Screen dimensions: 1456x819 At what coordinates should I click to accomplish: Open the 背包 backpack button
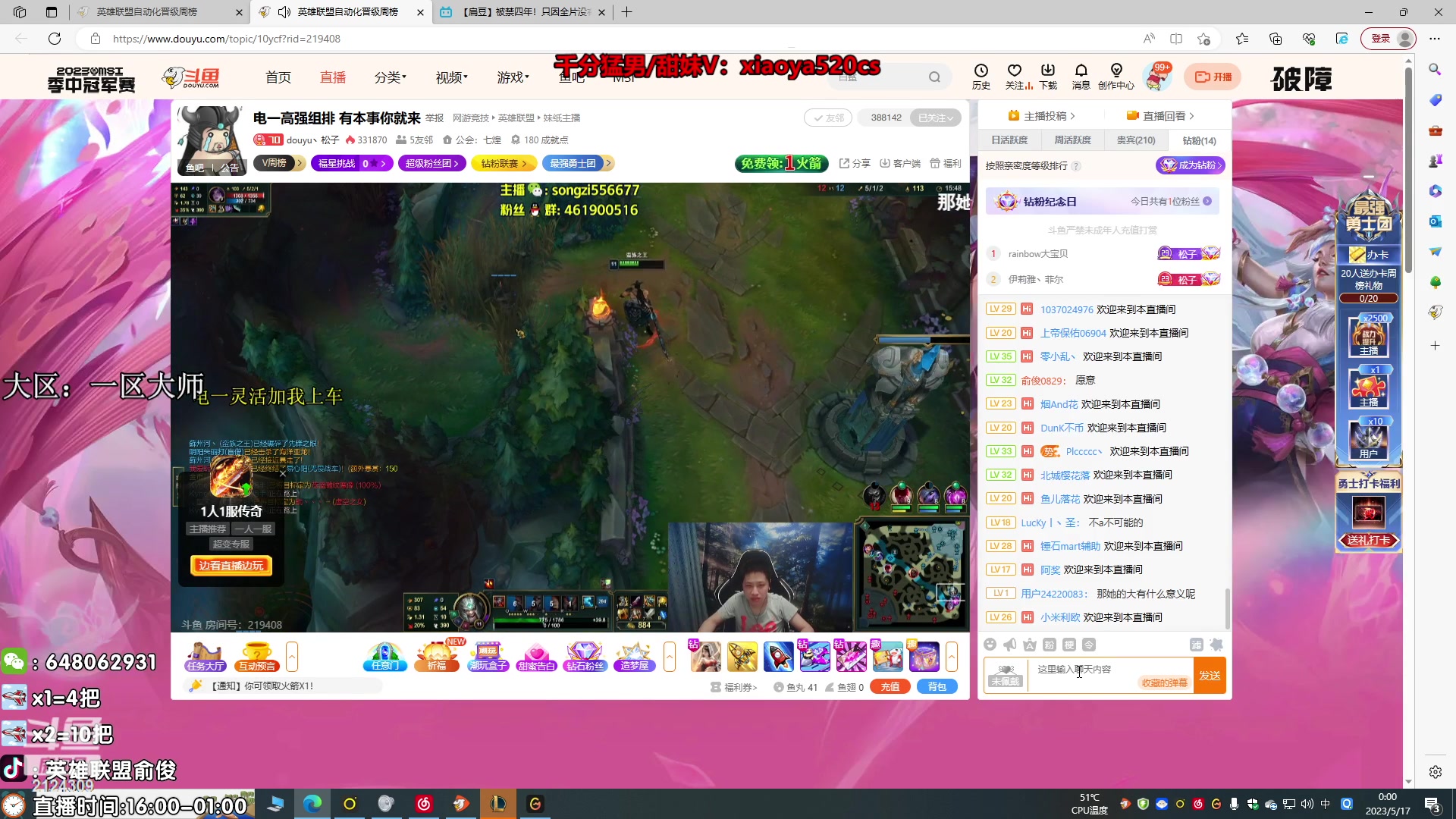point(937,687)
